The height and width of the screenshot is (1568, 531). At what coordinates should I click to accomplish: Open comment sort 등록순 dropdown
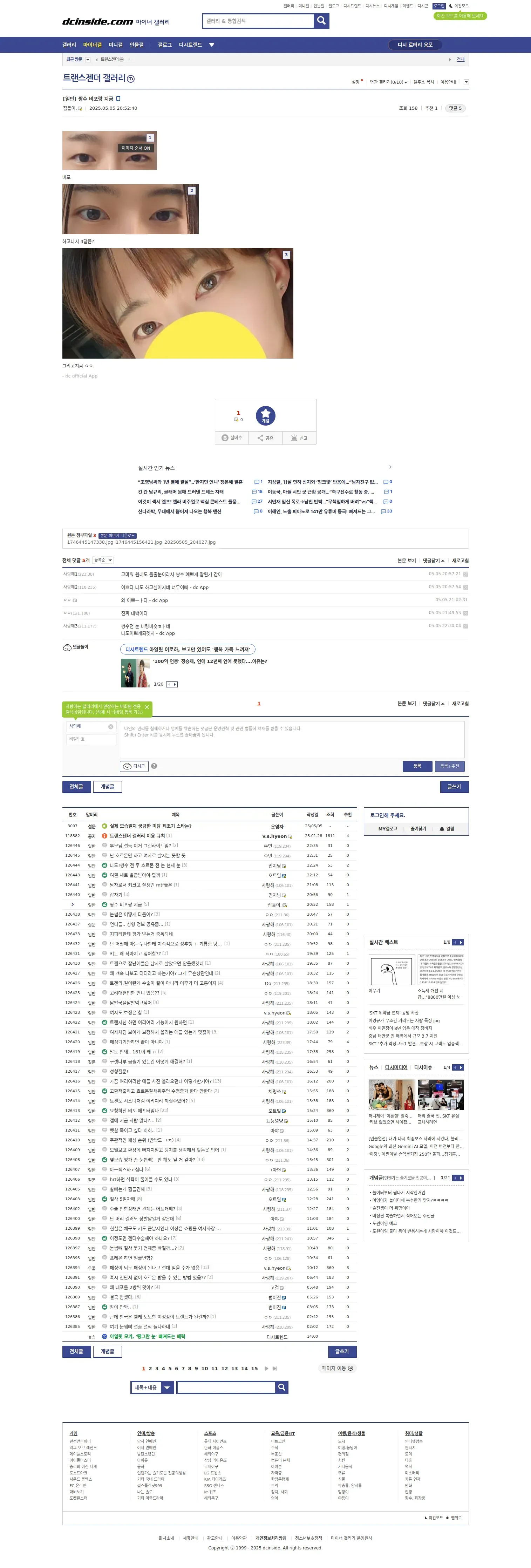point(103,560)
